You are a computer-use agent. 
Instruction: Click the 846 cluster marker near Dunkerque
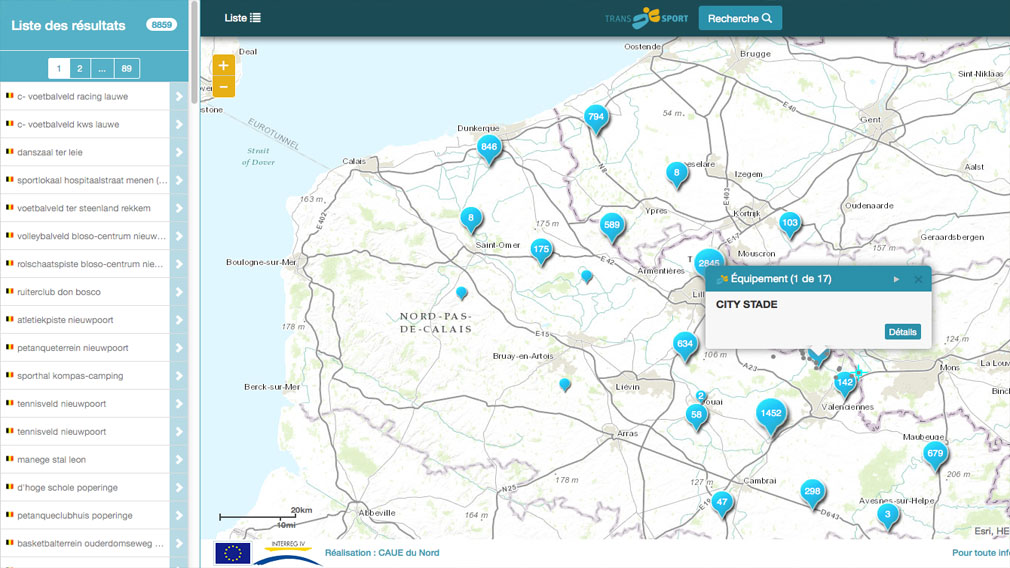coord(488,147)
